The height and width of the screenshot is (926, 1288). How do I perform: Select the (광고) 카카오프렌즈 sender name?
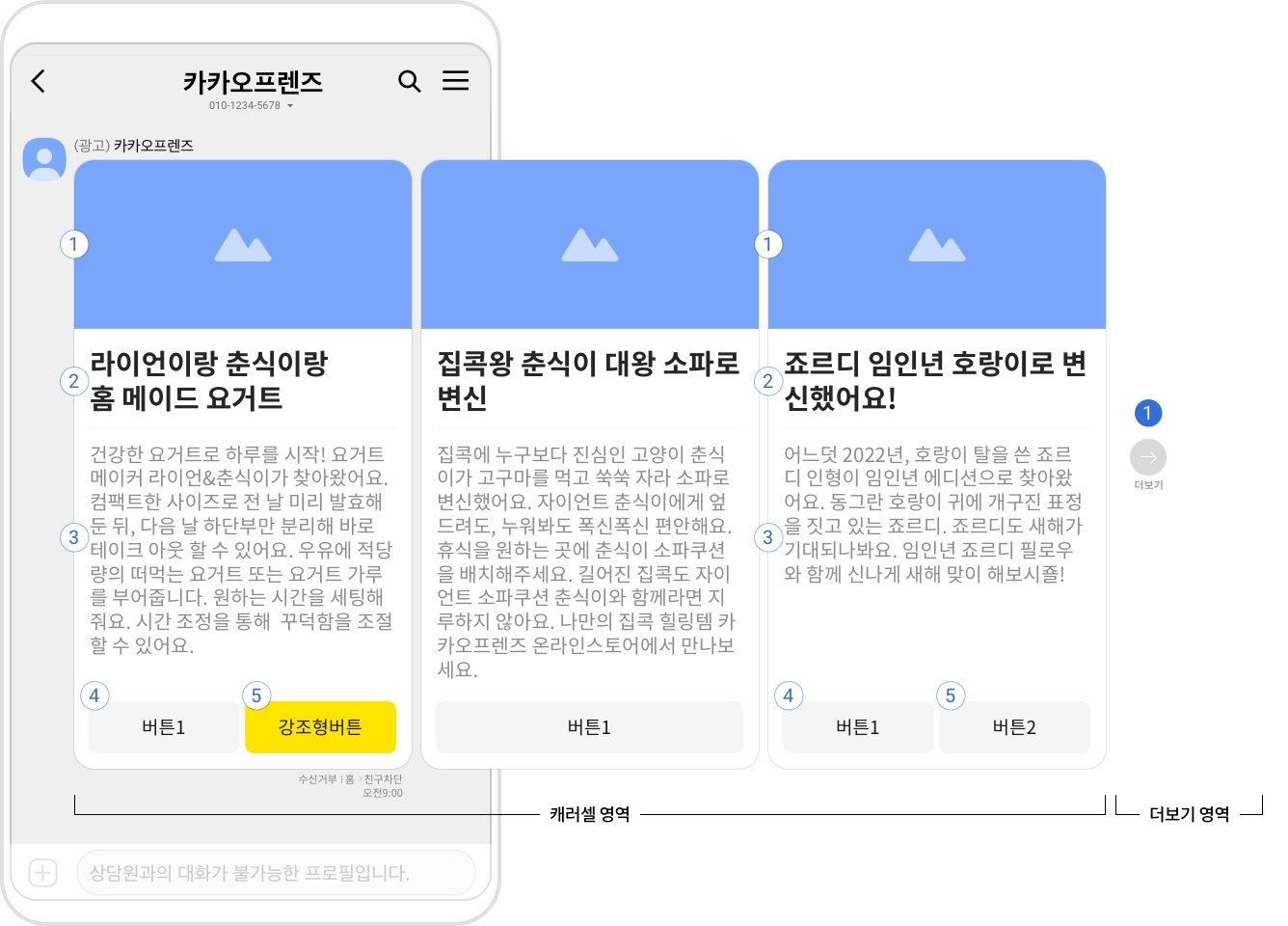(x=134, y=146)
